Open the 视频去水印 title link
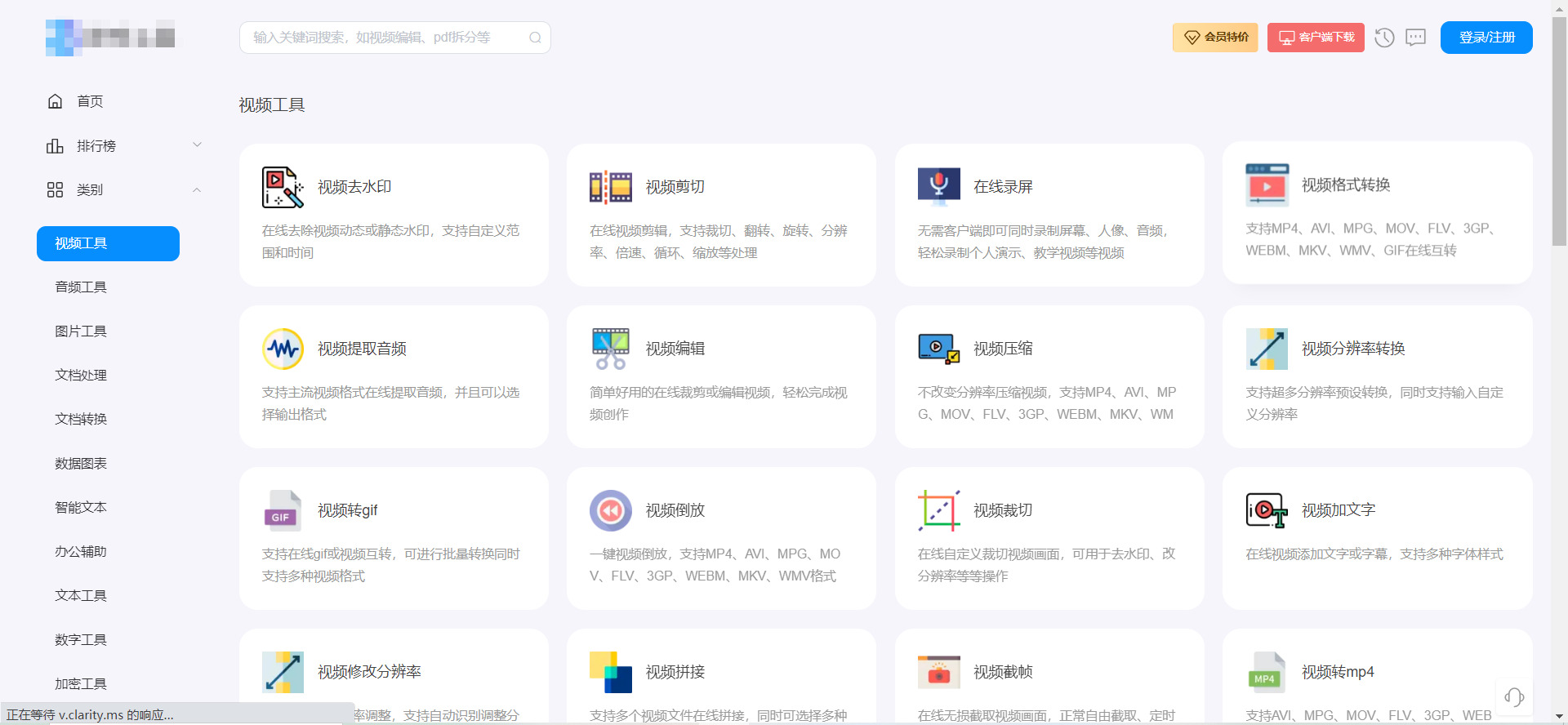 354,187
